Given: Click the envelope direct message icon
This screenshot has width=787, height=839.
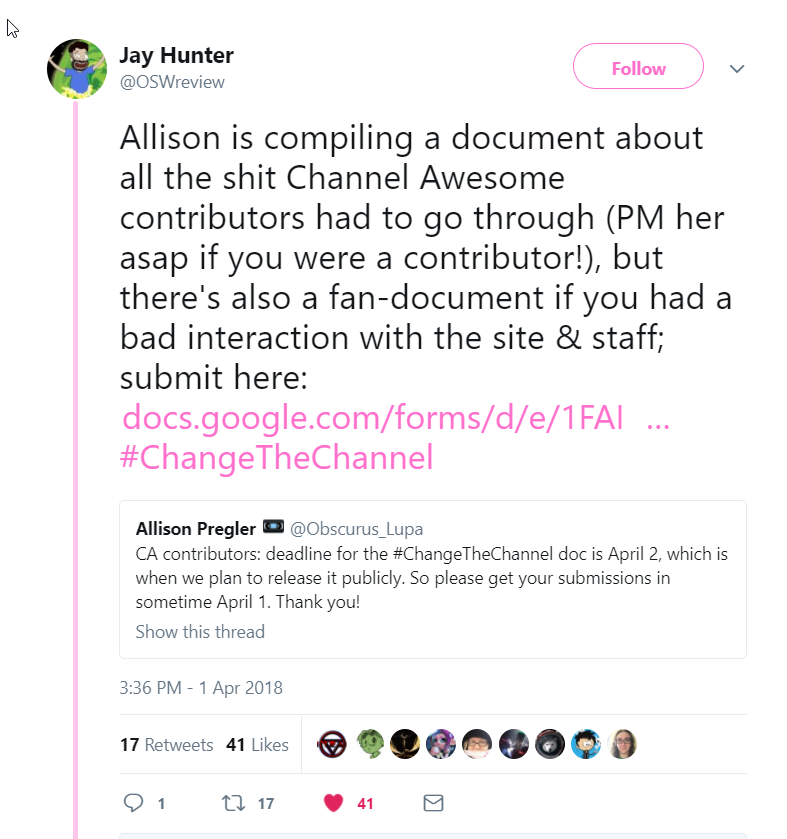Looking at the screenshot, I should (433, 803).
